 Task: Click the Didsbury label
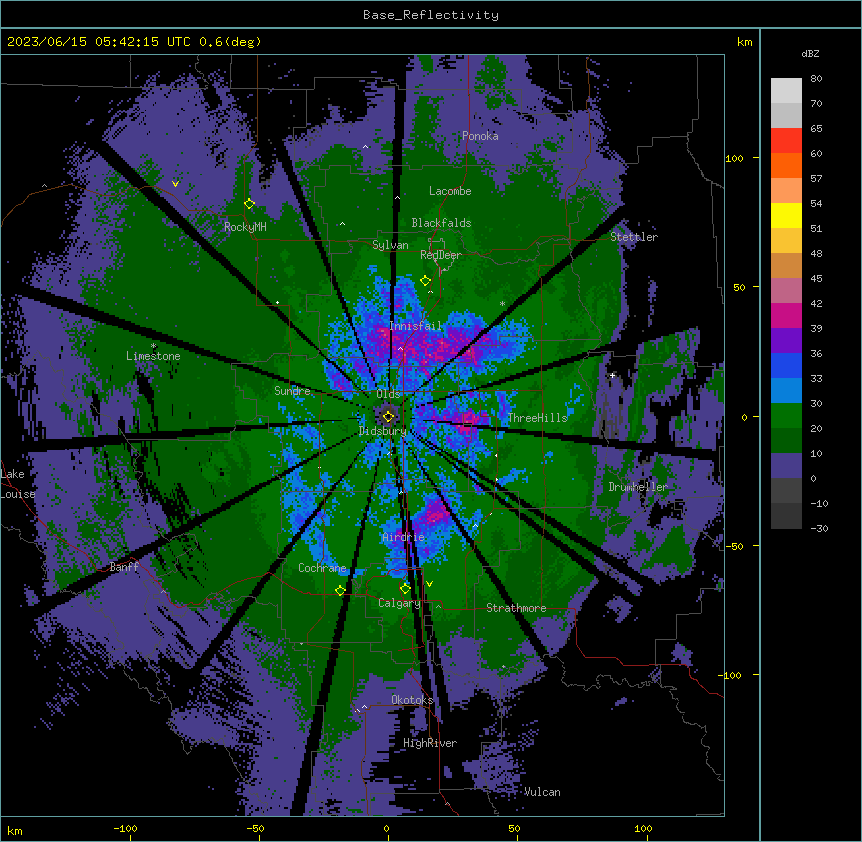382,431
